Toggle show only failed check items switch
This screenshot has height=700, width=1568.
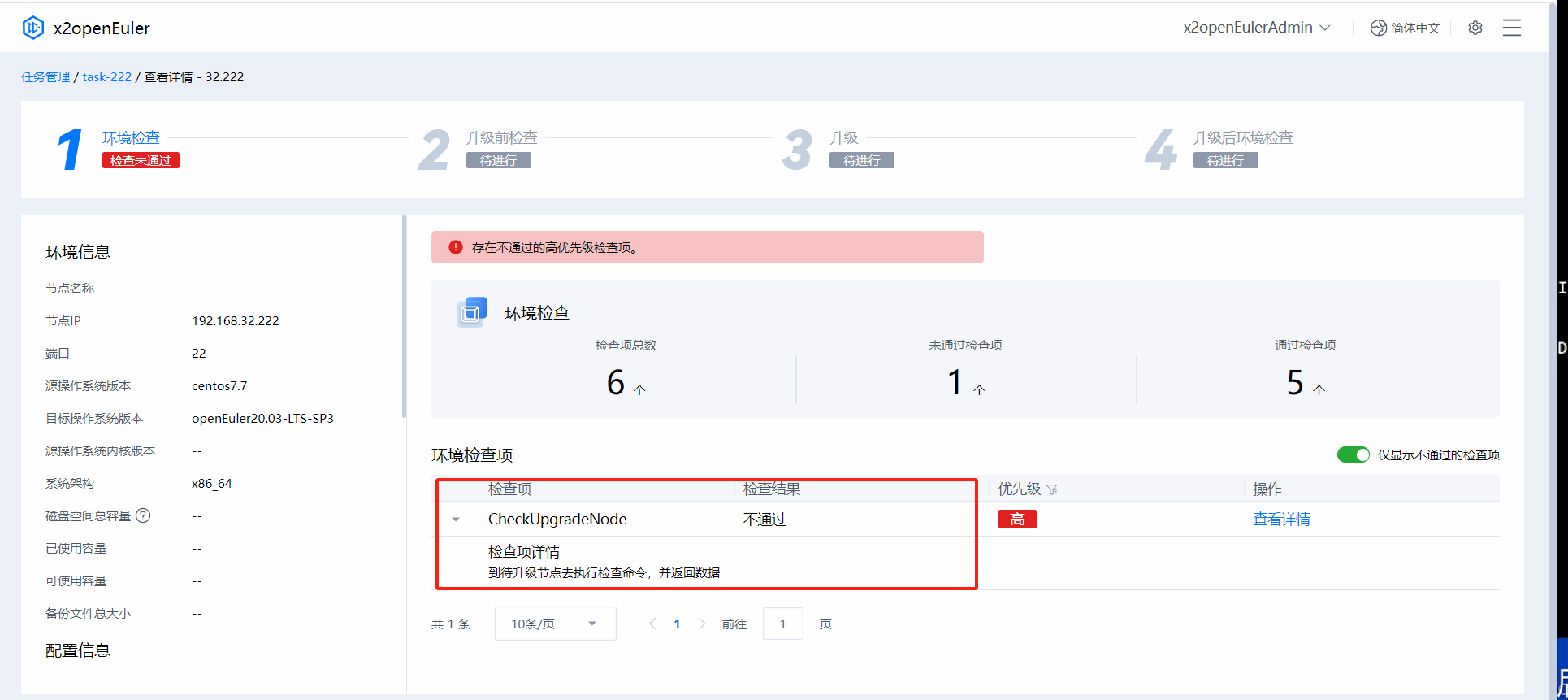(x=1353, y=454)
